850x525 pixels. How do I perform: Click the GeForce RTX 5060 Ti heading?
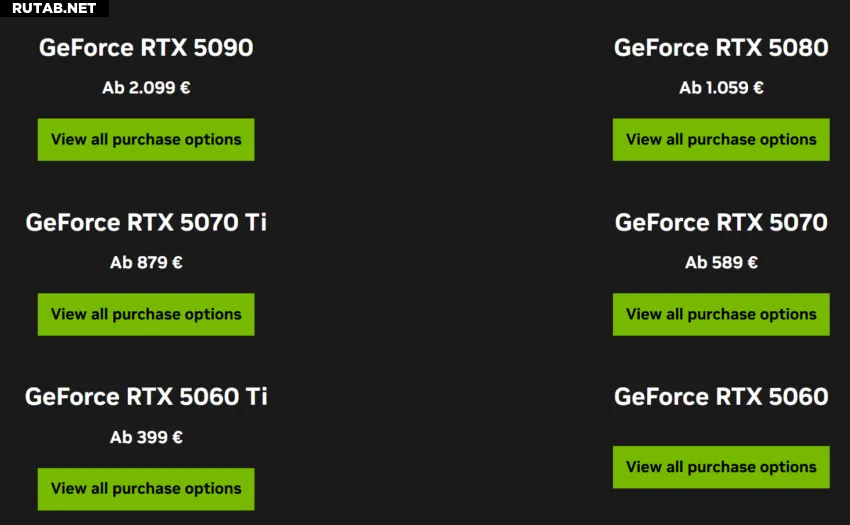coord(146,396)
